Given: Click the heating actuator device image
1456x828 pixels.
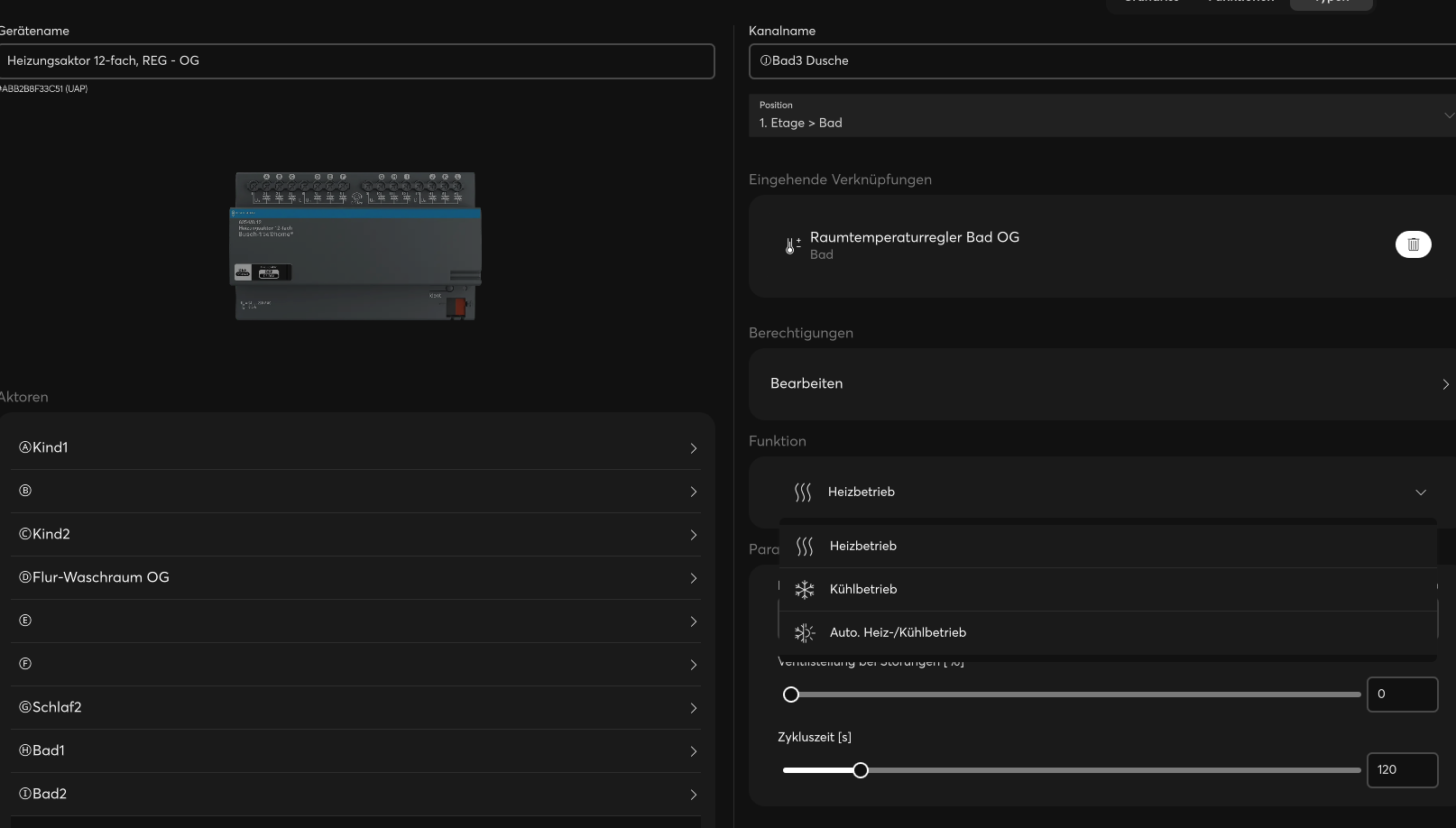Looking at the screenshot, I should (x=355, y=245).
